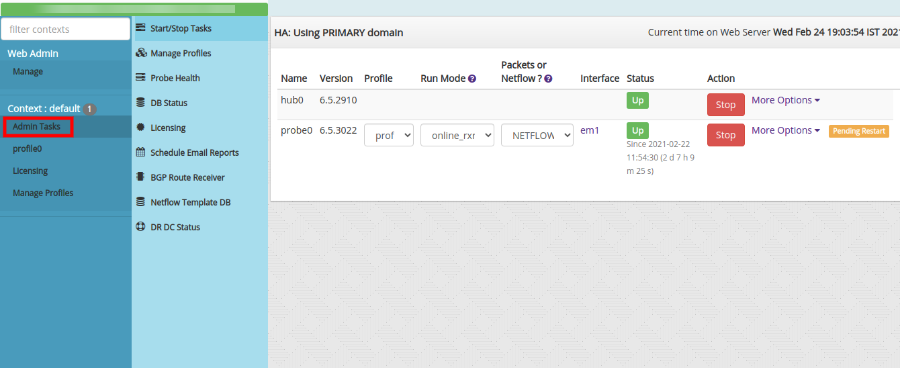Click the Manage Profiles binoculars icon
This screenshot has height=368, width=900.
140,53
